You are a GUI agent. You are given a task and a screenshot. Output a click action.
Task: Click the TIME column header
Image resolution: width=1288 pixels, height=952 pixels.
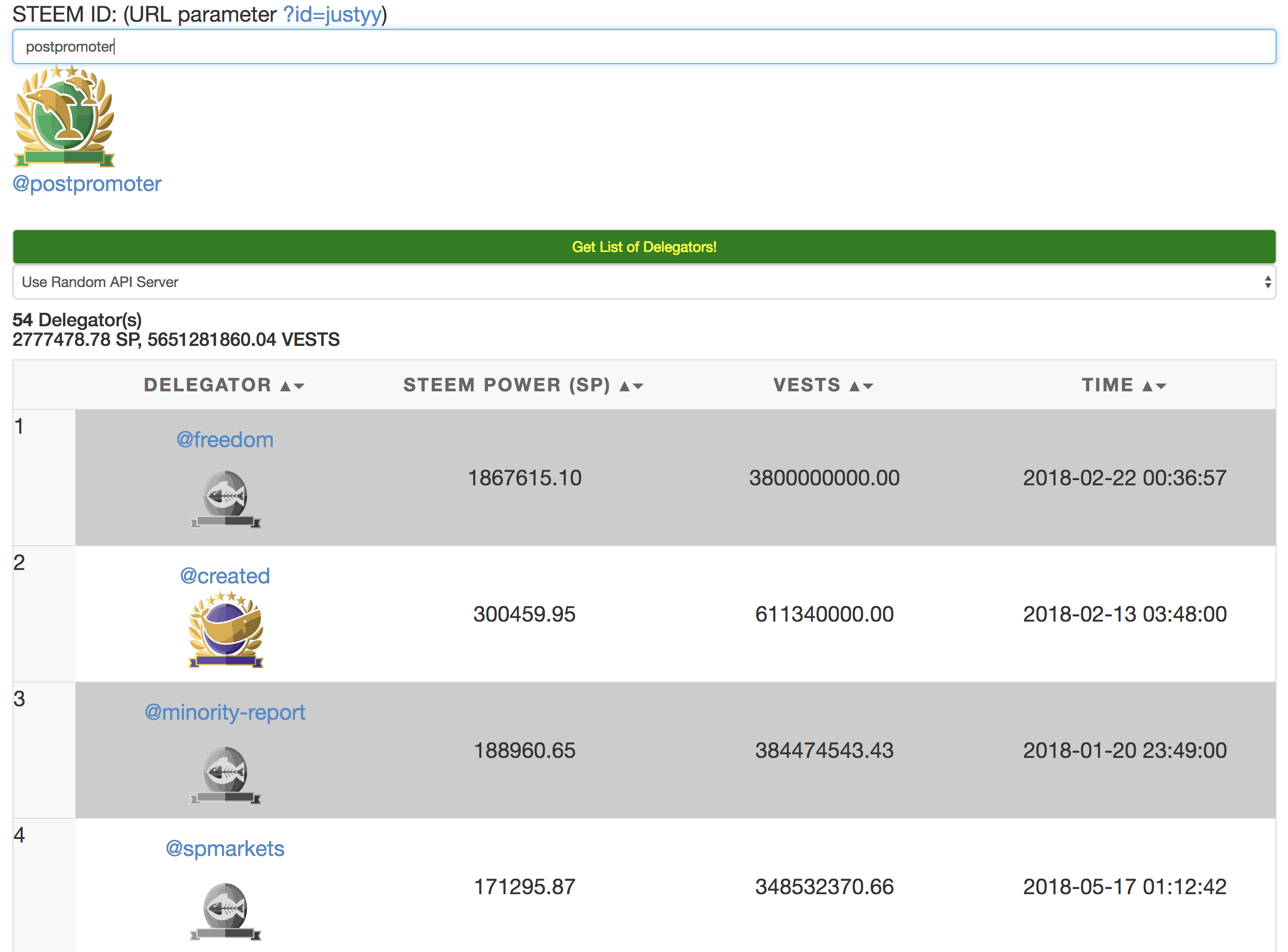click(x=1108, y=385)
